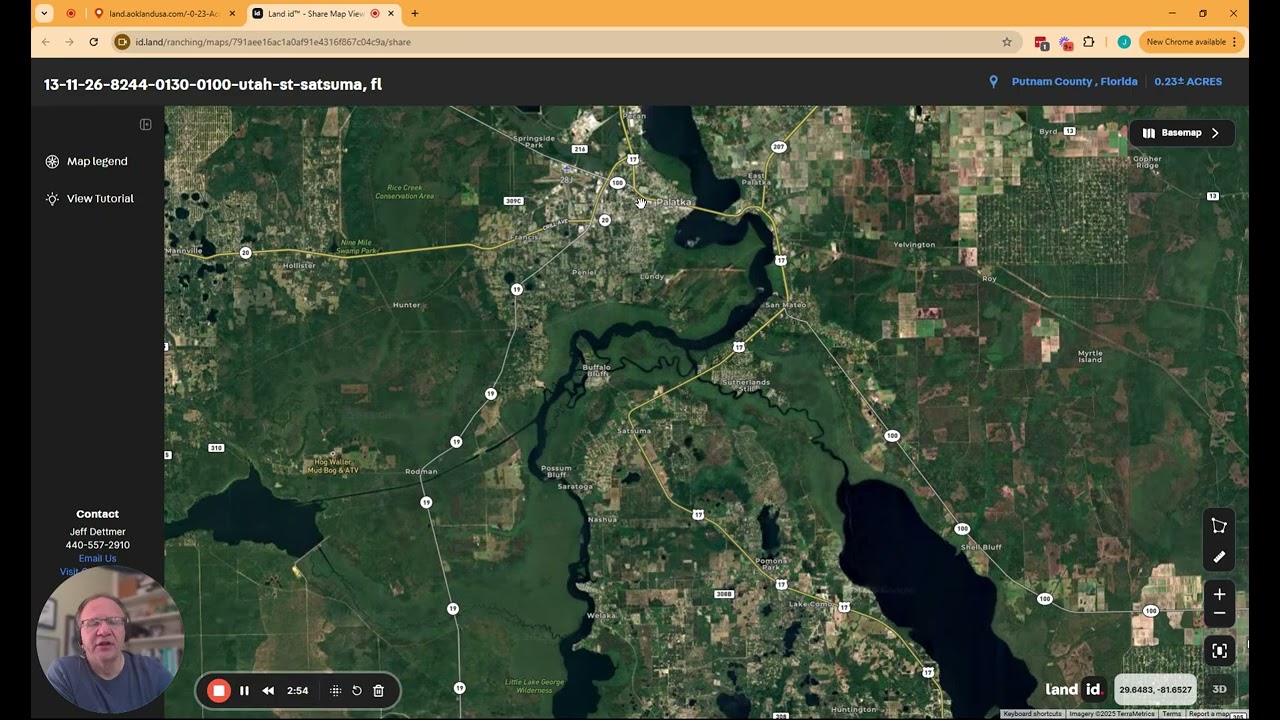
Task: Click the browser address bar
Action: coord(564,42)
